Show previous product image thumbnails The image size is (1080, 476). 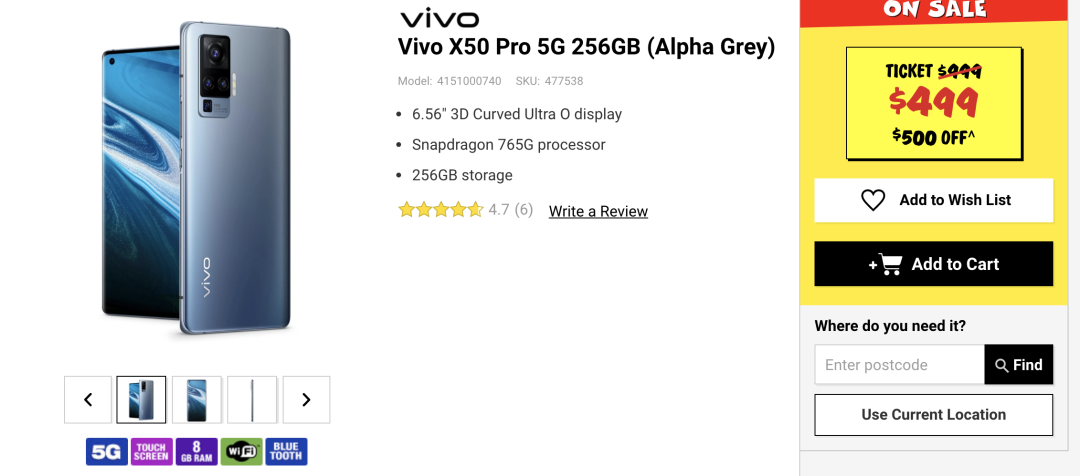click(88, 400)
